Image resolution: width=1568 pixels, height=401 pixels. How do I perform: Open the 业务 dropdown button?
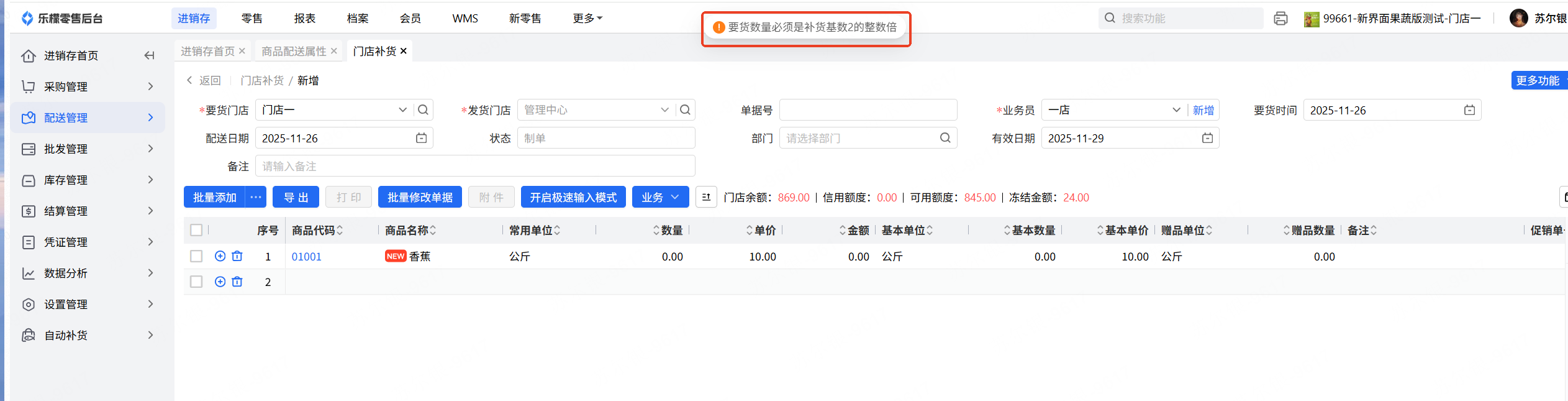point(660,197)
